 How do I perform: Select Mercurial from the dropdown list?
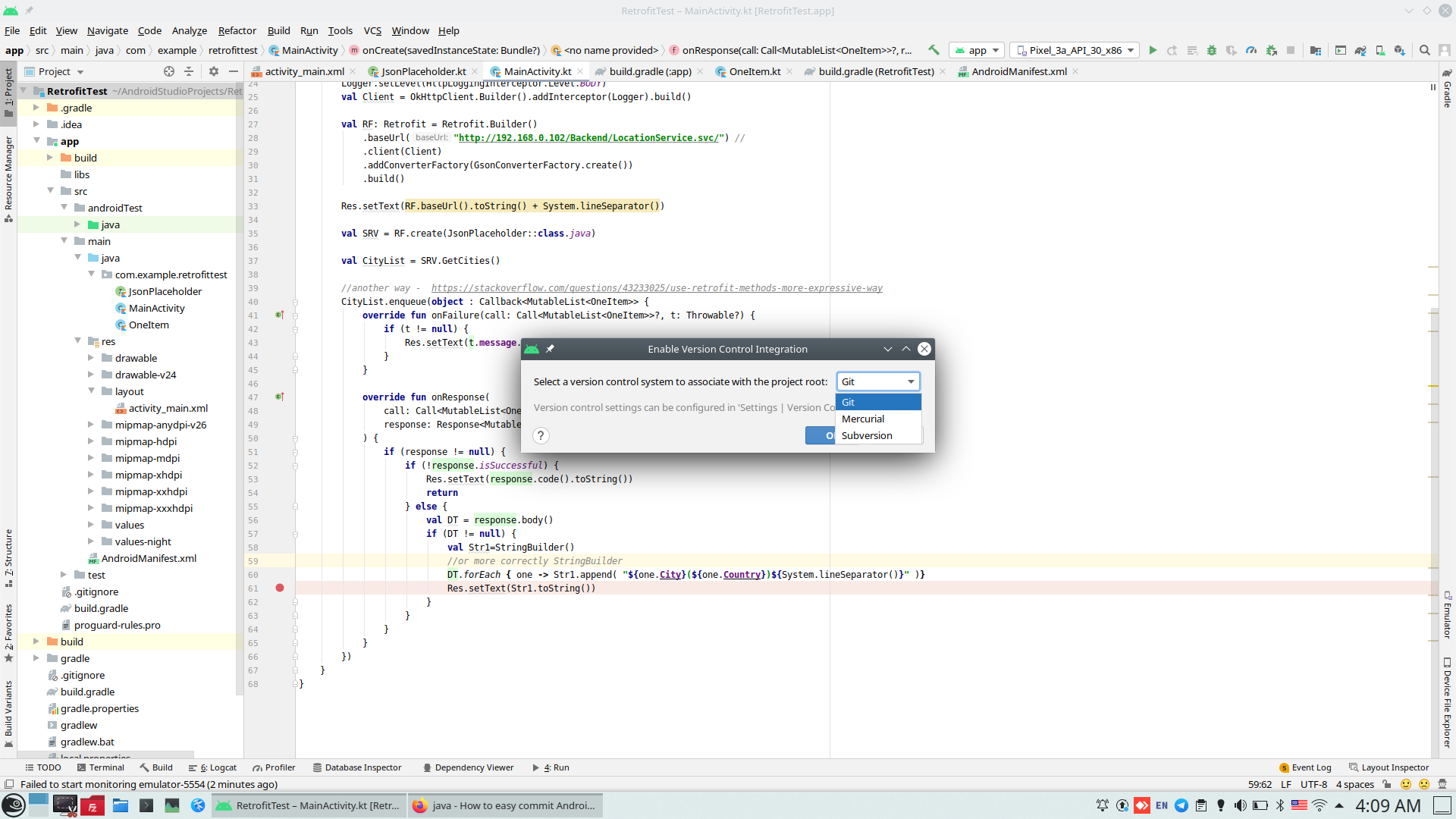[x=863, y=419]
